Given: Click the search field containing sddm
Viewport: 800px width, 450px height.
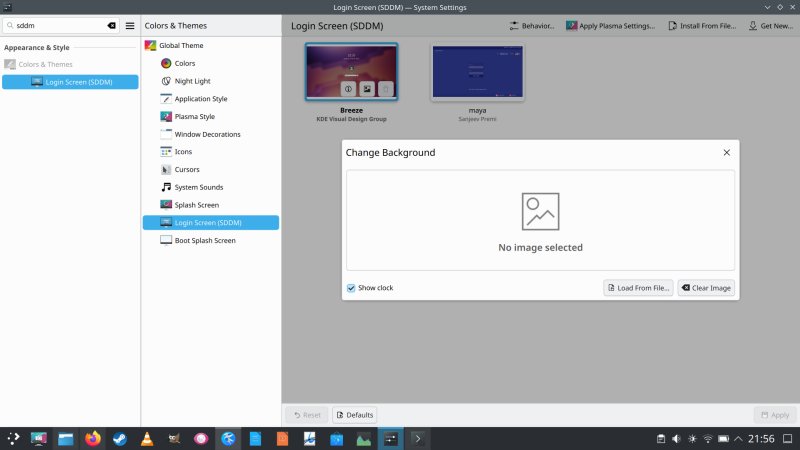Looking at the screenshot, I should [61, 26].
